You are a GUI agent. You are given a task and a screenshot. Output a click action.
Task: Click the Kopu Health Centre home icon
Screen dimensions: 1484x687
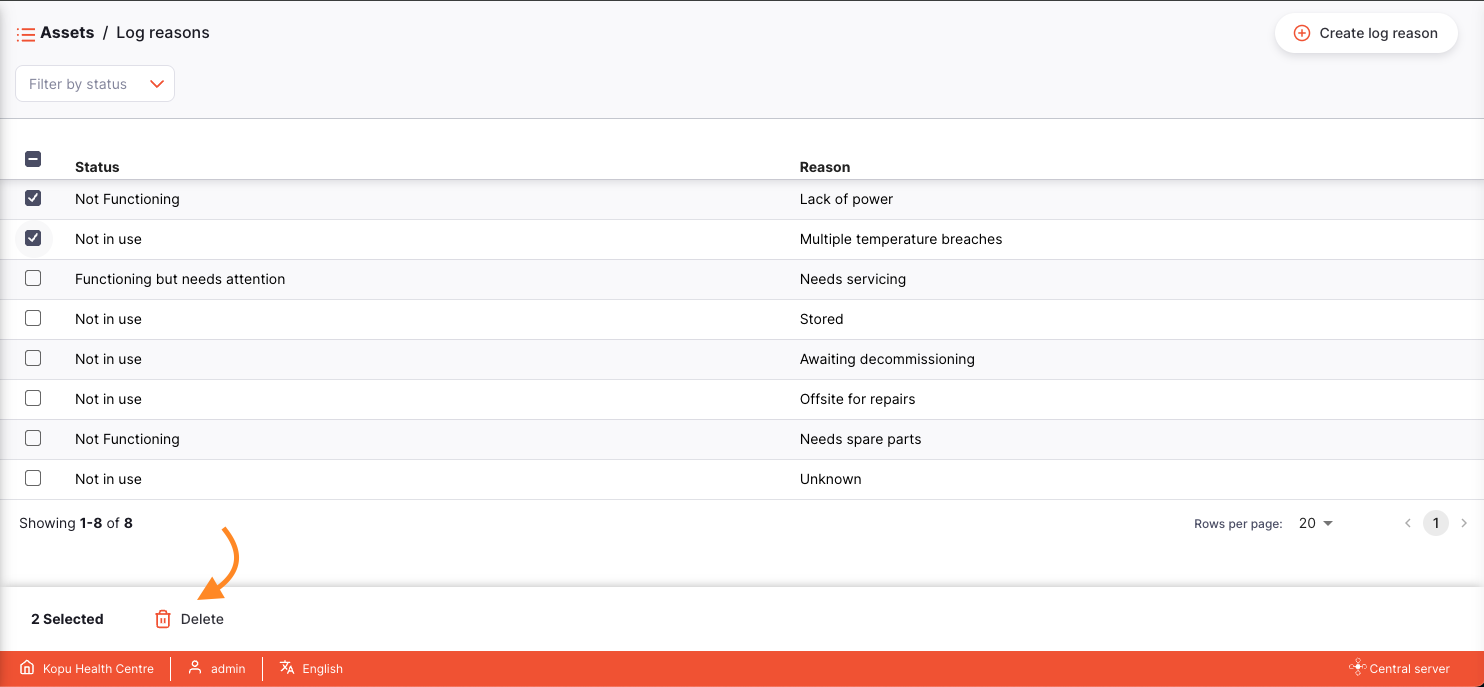pos(27,668)
